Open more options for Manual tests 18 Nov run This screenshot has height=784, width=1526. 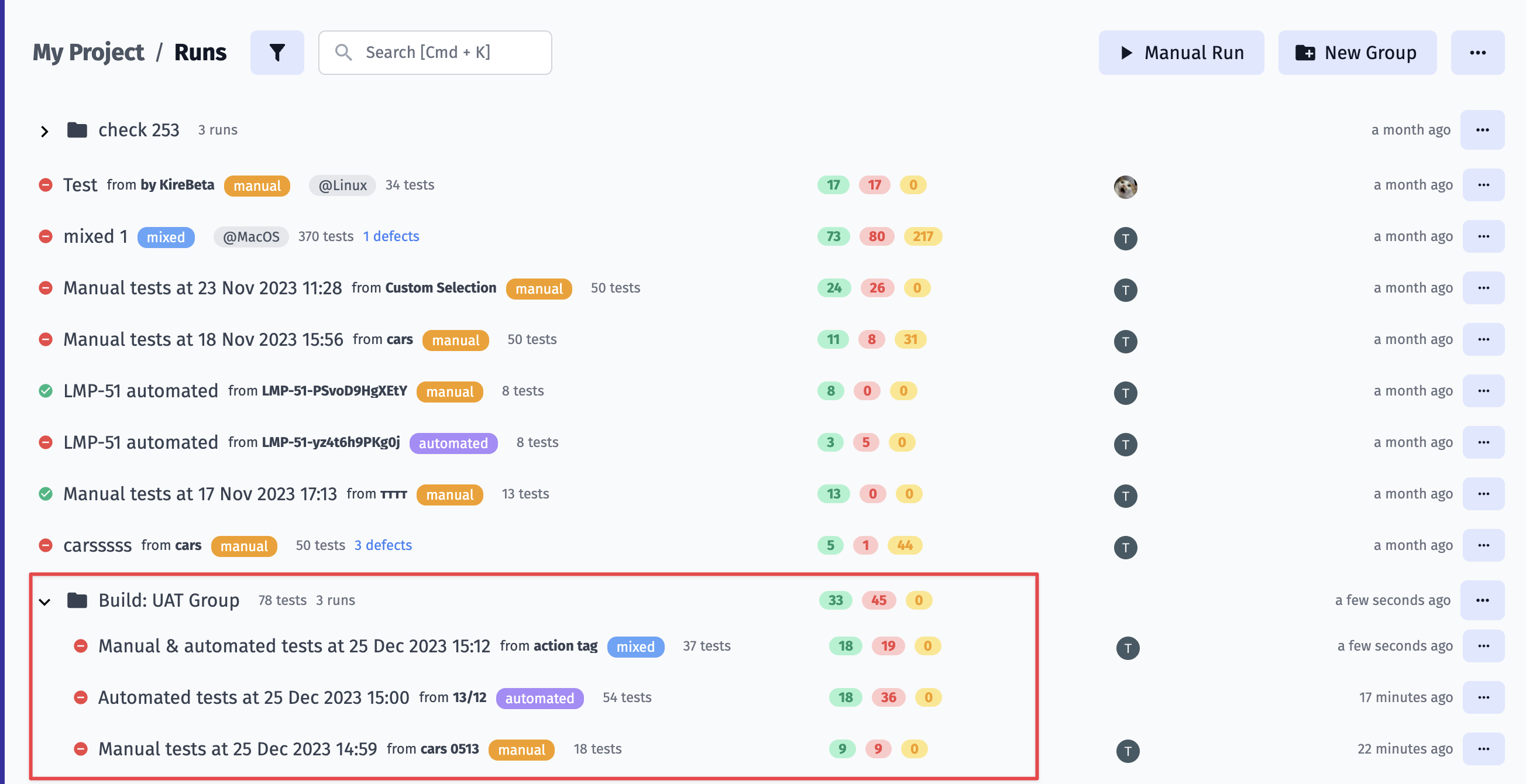1483,339
